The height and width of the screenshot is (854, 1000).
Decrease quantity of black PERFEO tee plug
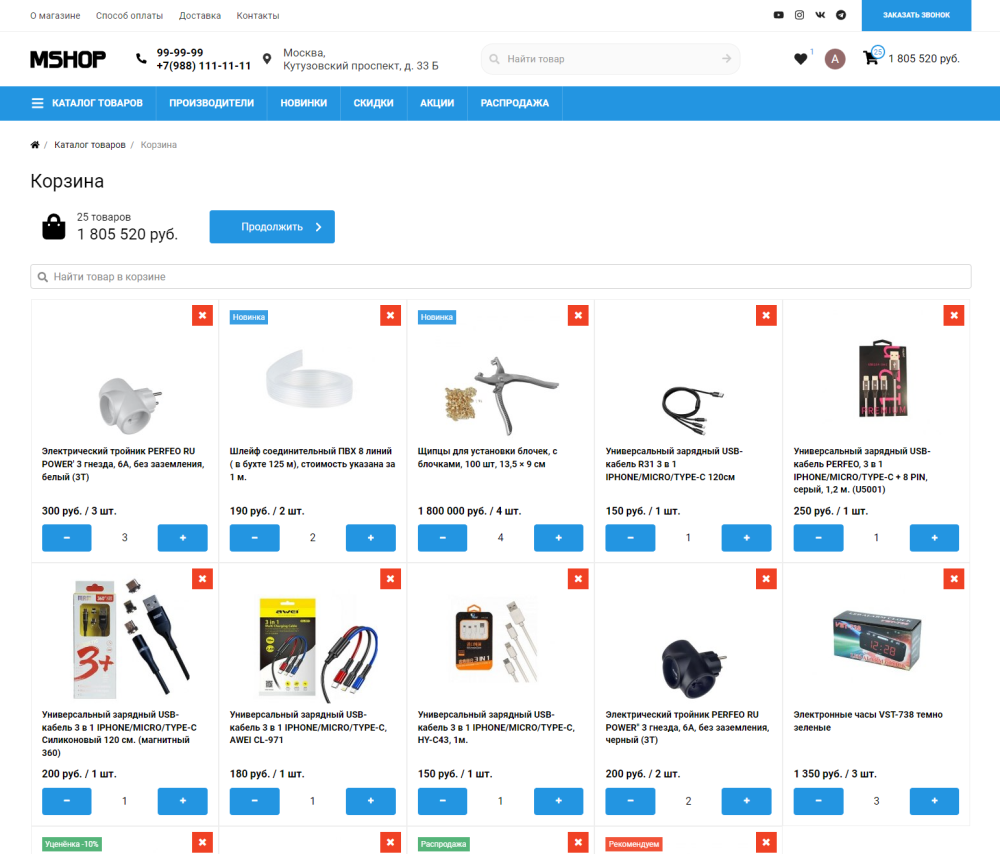[630, 801]
